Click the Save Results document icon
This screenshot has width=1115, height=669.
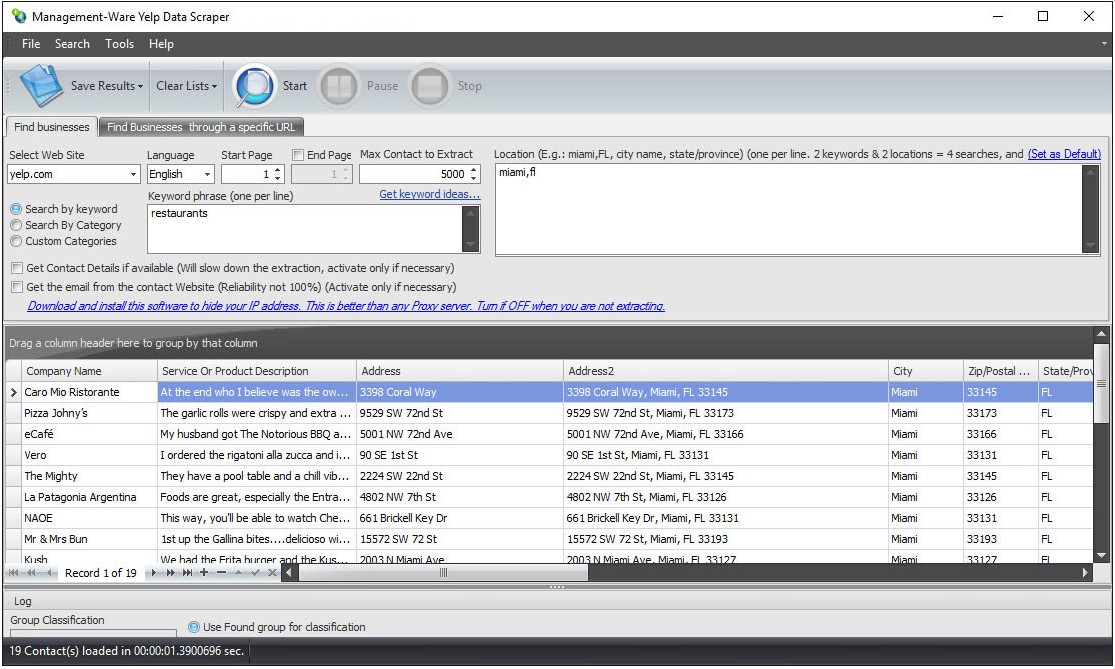coord(41,85)
